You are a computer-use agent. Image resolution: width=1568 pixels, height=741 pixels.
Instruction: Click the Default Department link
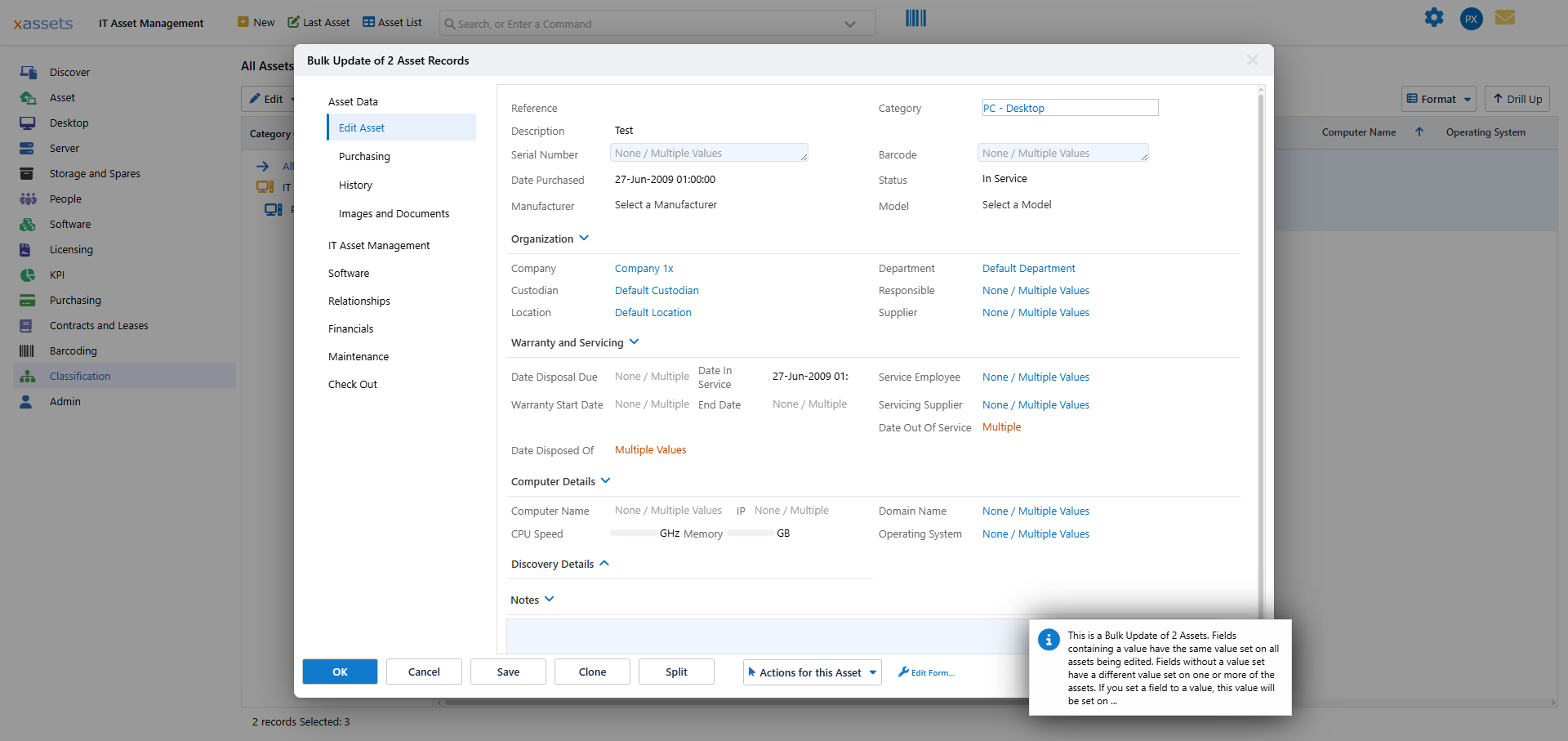1029,268
